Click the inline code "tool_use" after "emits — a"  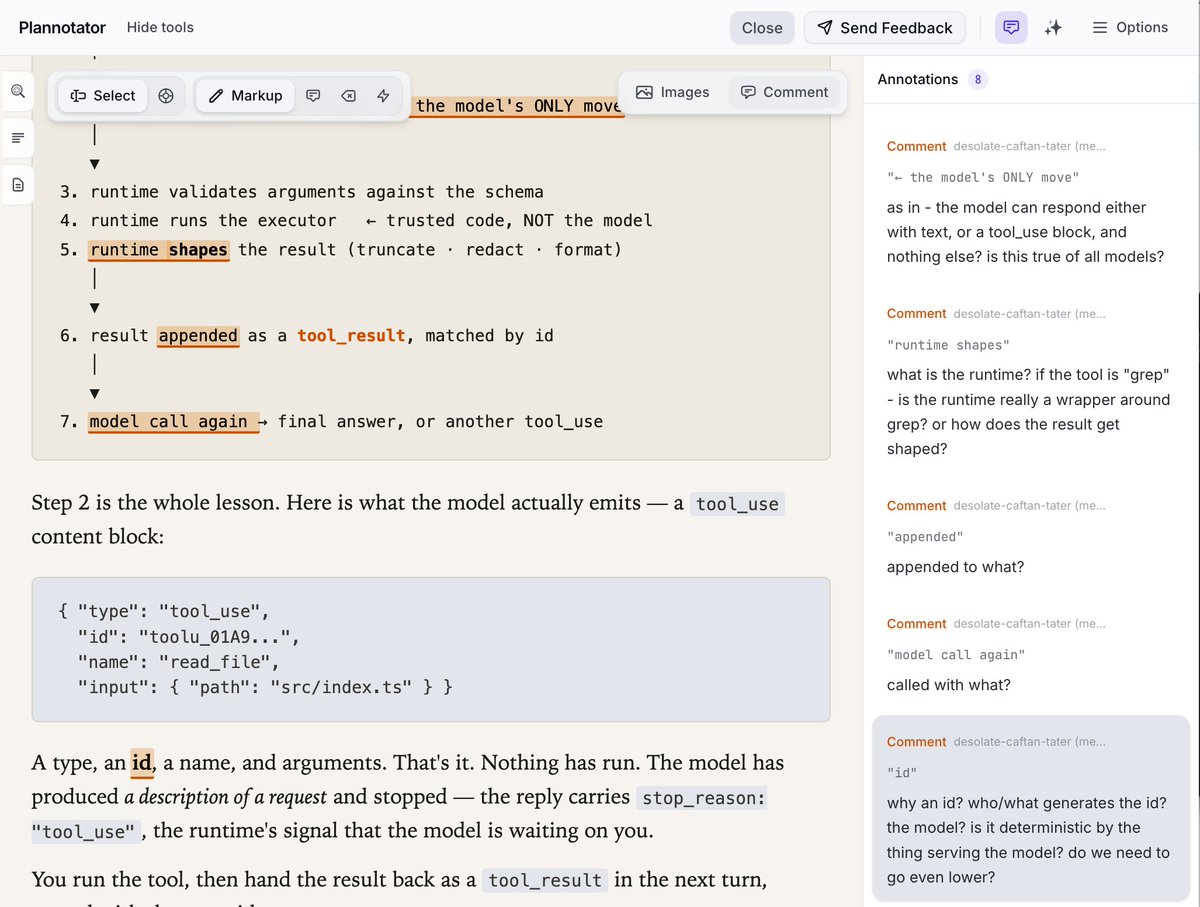click(x=737, y=504)
